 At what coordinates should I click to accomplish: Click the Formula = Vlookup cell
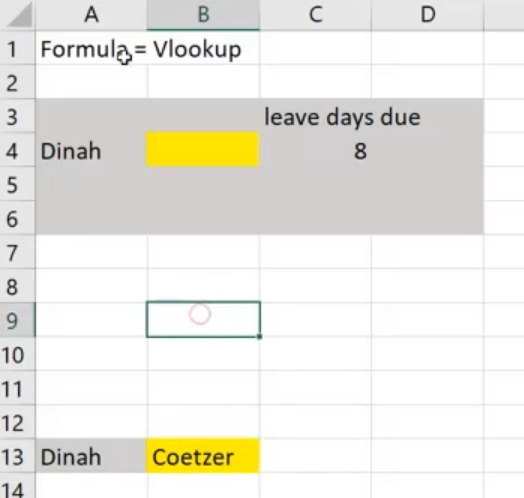point(91,49)
